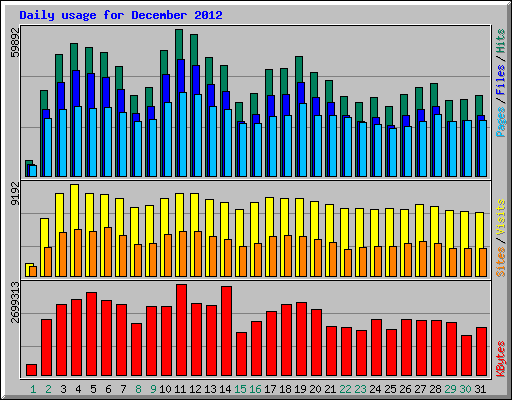Select day 7 on the date axis

(x=123, y=389)
